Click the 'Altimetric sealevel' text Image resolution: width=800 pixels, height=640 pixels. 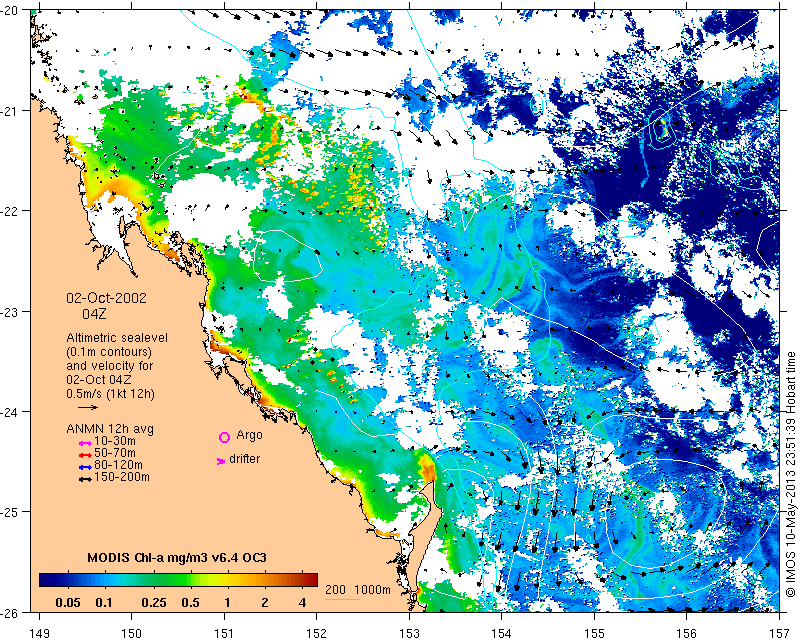[x=117, y=338]
